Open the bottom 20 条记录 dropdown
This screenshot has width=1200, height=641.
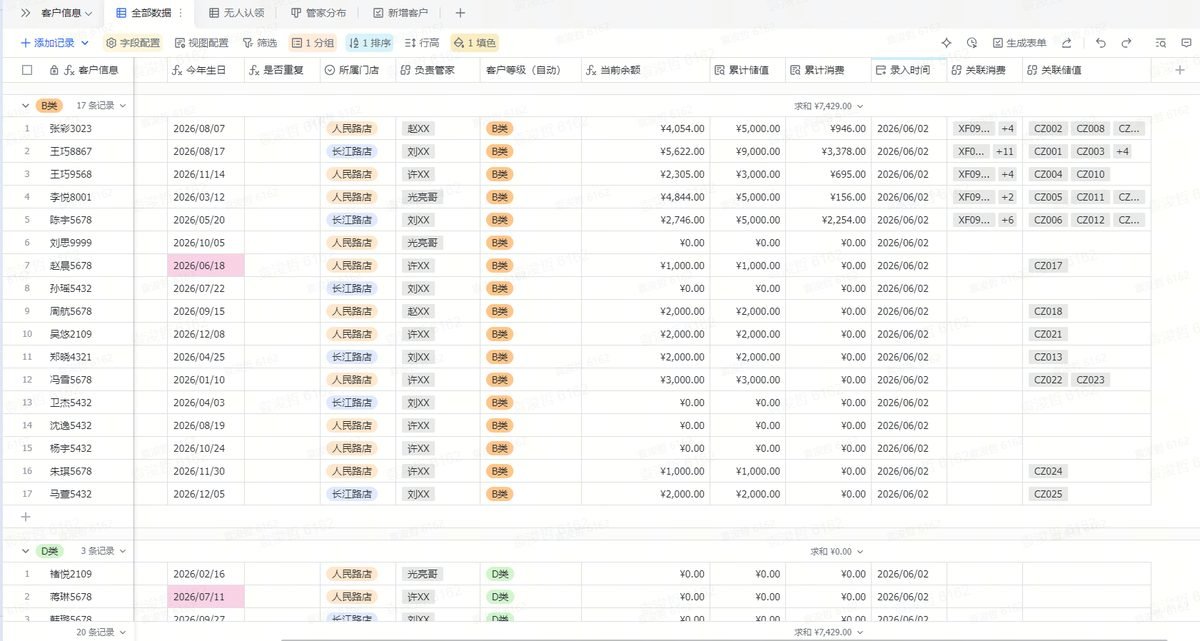click(100, 632)
